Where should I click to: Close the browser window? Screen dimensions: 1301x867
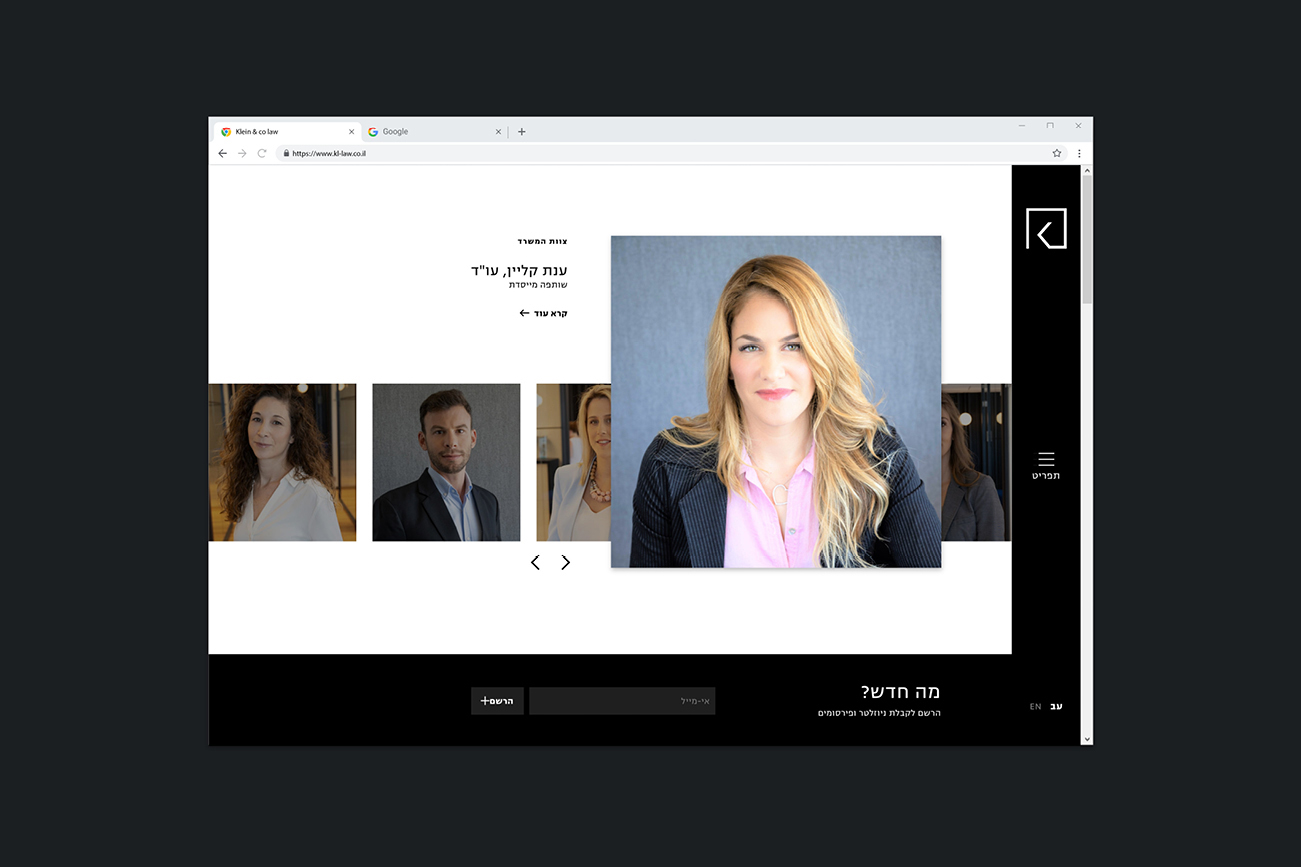(x=1078, y=126)
